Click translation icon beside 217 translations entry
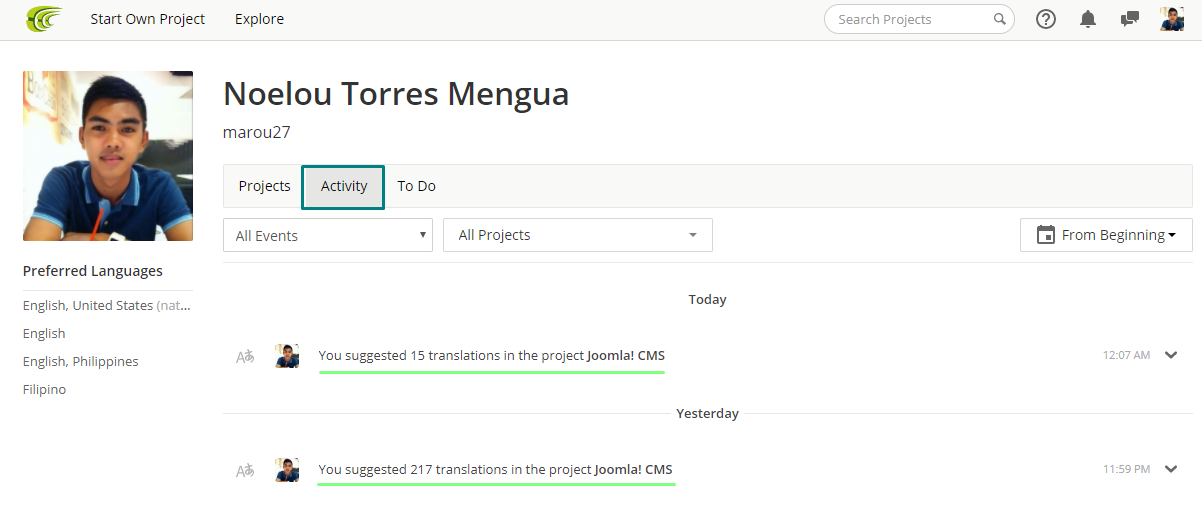Screen dimensions: 1202x510 245,470
